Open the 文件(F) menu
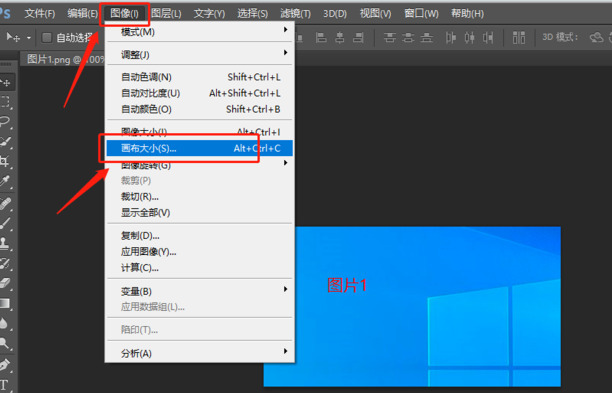Screen dimensions: 612x393 coord(40,14)
